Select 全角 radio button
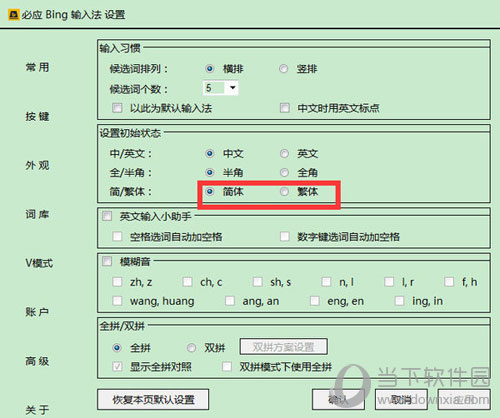Screen dimensions: 500x418 coord(284,173)
